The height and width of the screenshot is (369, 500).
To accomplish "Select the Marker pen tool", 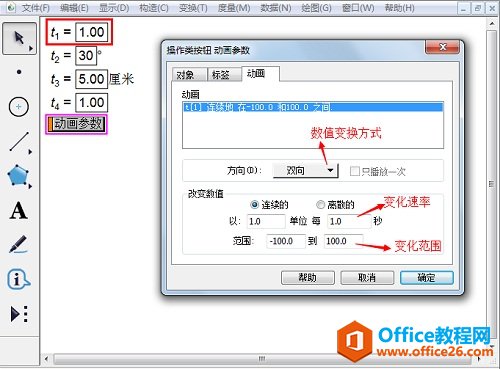I will pos(18,244).
